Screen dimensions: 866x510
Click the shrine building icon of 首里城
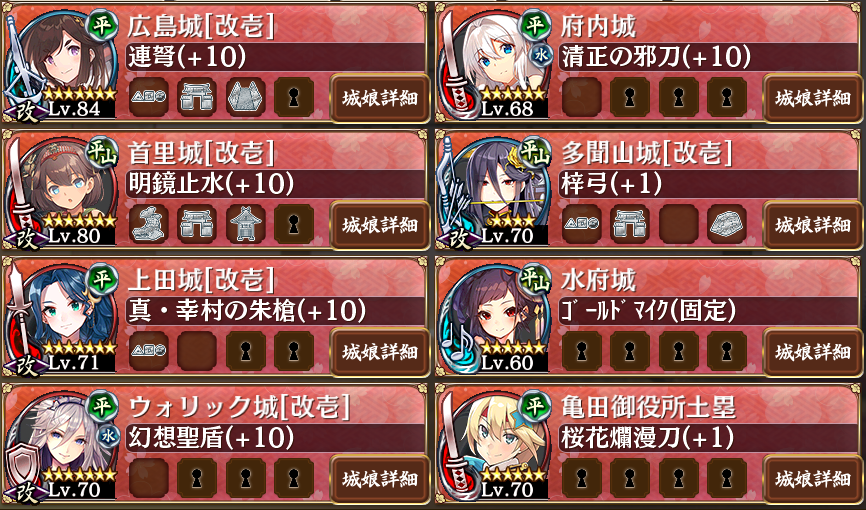(x=246, y=224)
